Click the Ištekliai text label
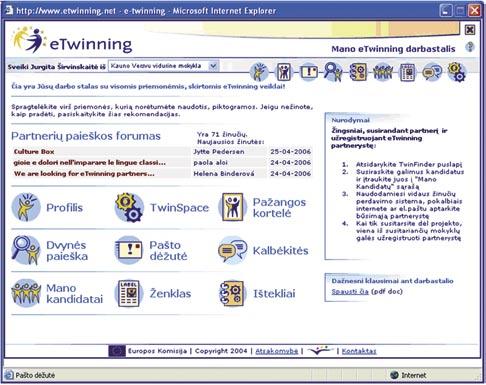 274,294
